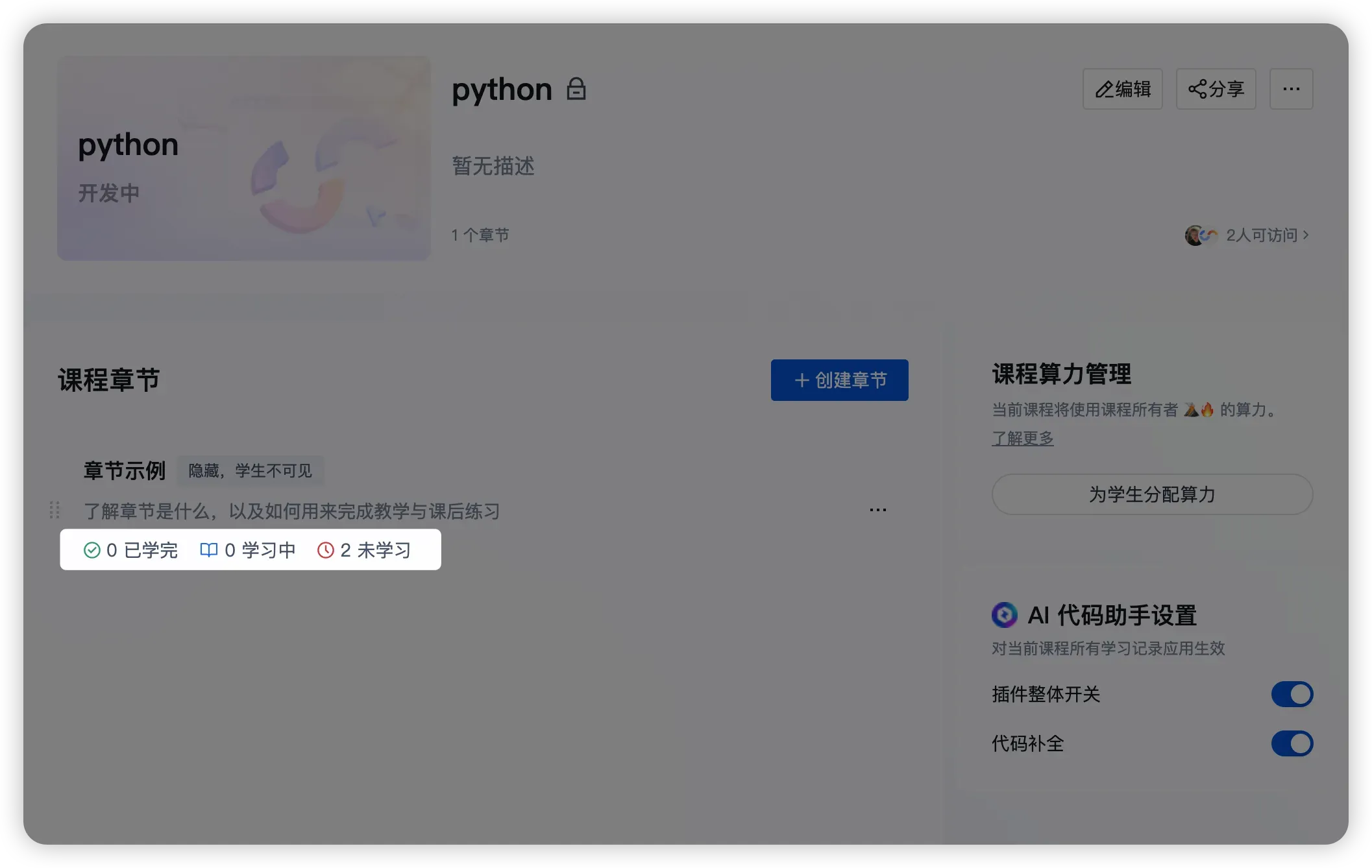Click the edit pencil button
The height and width of the screenshot is (868, 1372).
pyautogui.click(x=1122, y=89)
